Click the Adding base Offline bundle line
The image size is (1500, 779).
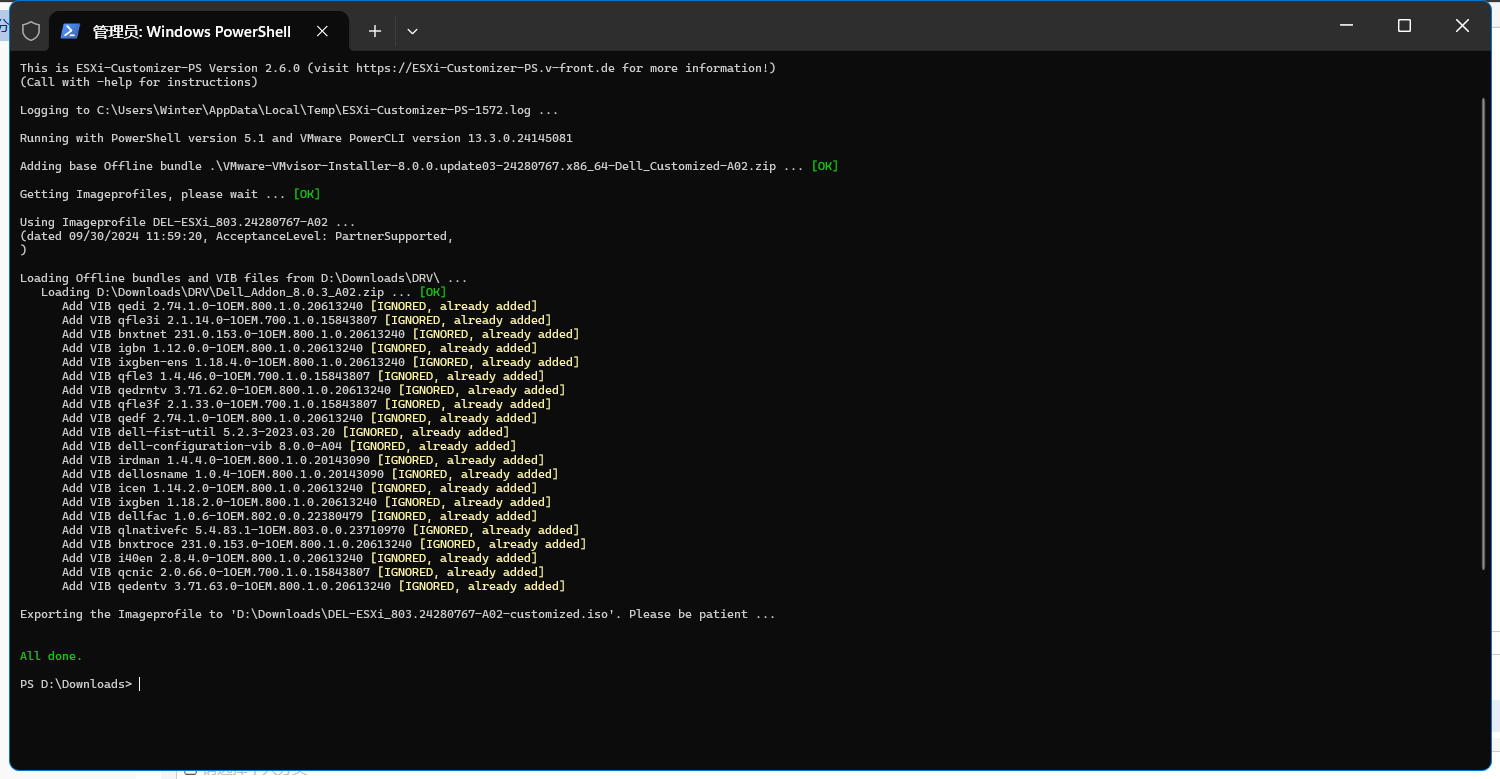click(x=429, y=166)
